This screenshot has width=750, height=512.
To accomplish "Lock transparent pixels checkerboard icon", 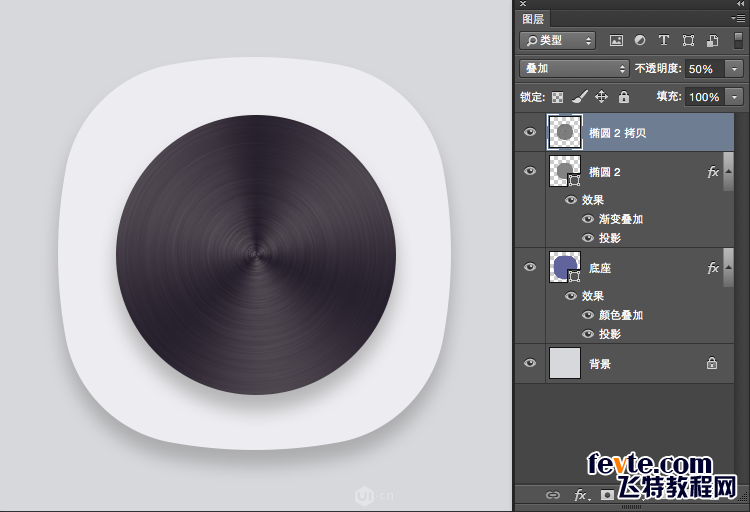I will (558, 97).
